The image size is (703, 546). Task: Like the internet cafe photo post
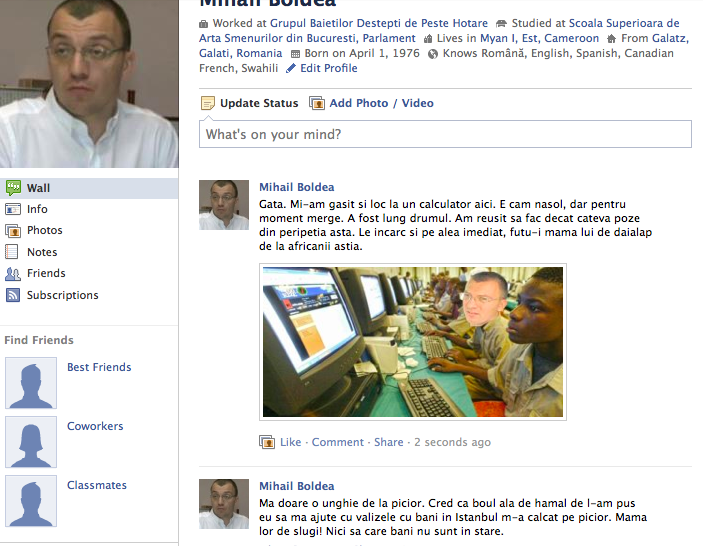[291, 442]
